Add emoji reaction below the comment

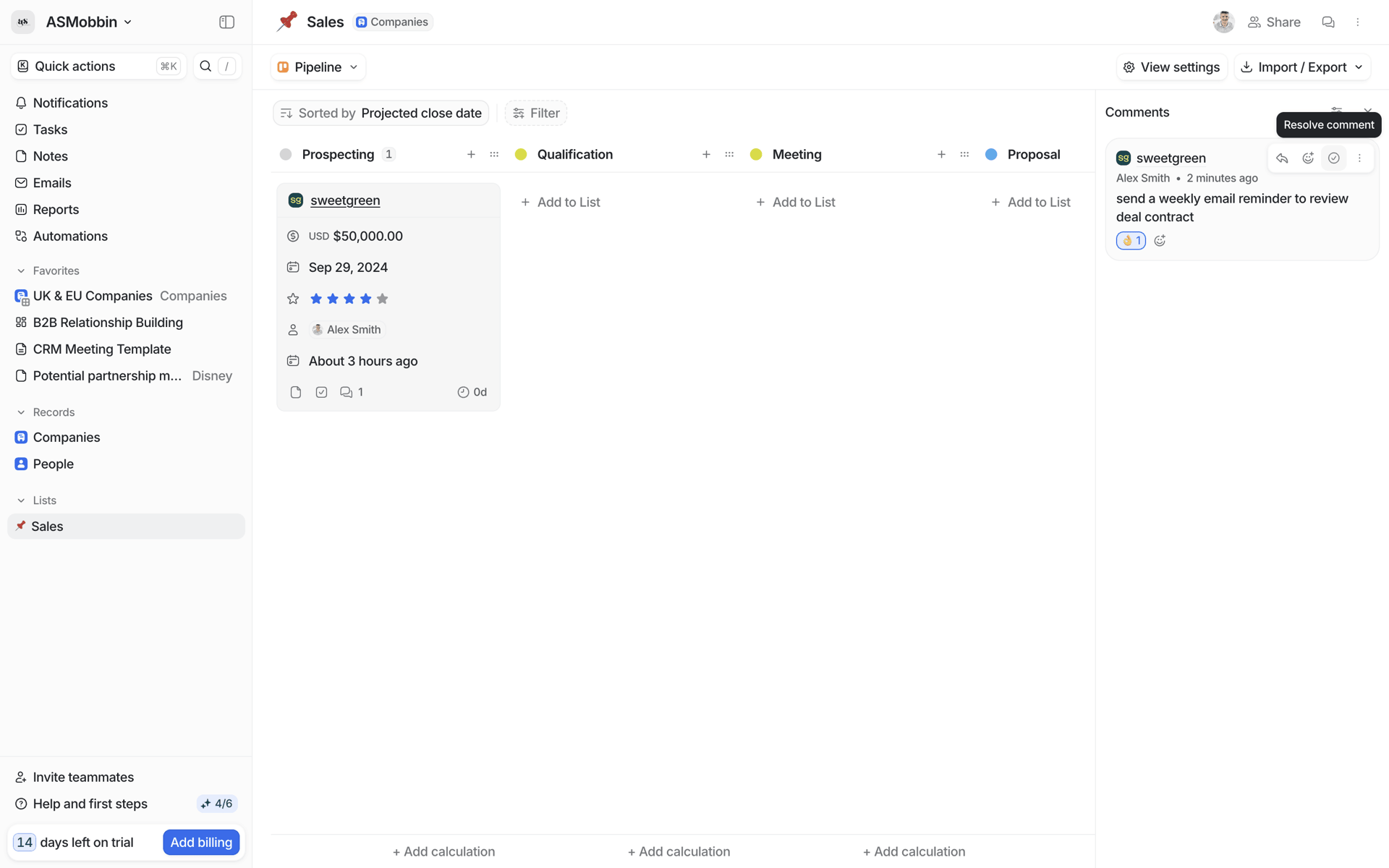tap(1160, 241)
